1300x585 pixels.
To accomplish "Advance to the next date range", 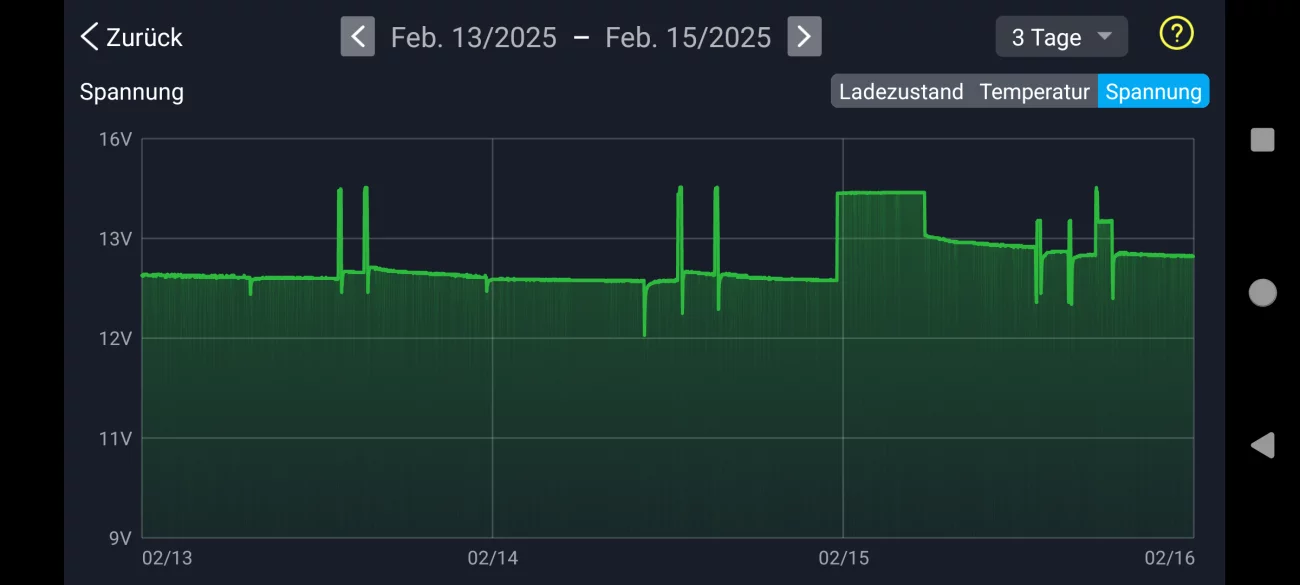I will coord(804,37).
